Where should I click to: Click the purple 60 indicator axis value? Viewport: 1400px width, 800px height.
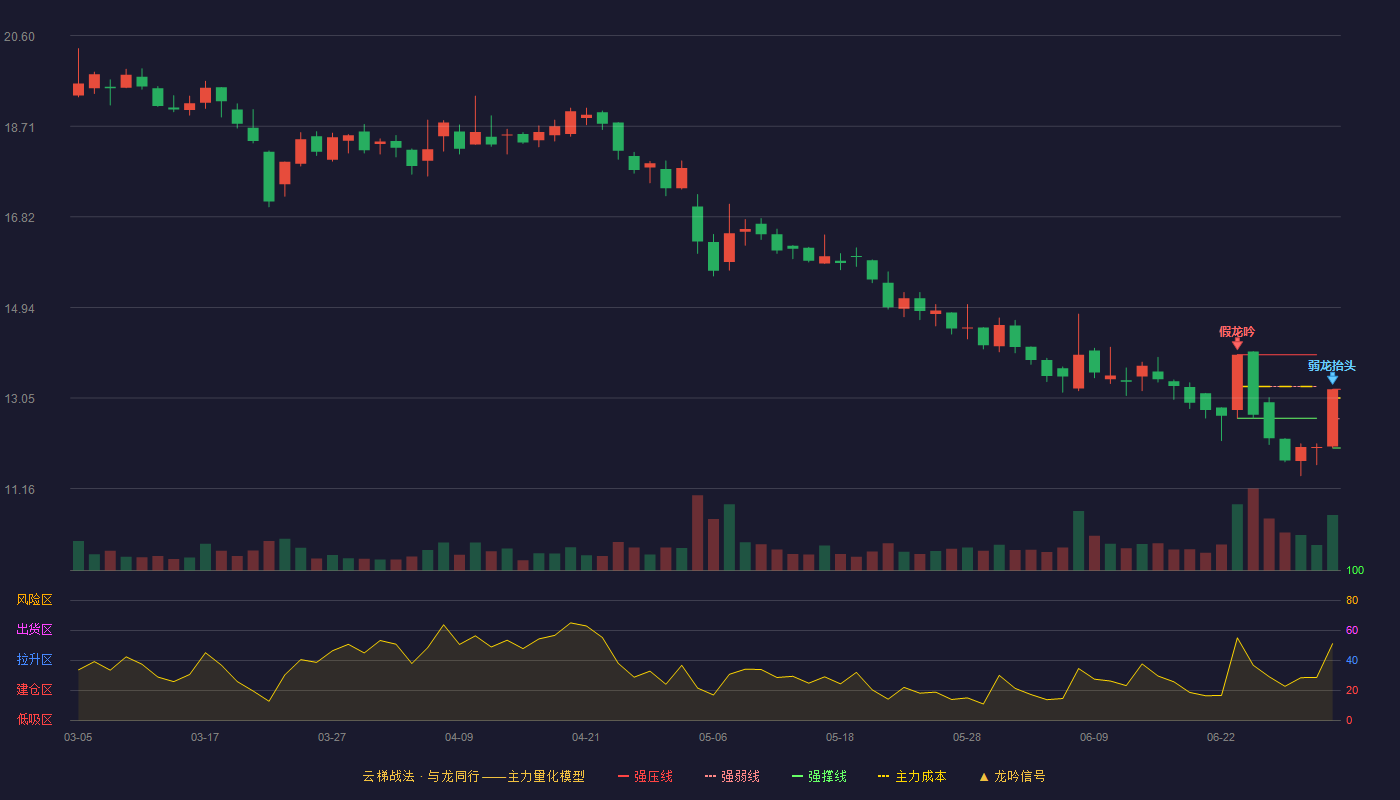[1352, 631]
